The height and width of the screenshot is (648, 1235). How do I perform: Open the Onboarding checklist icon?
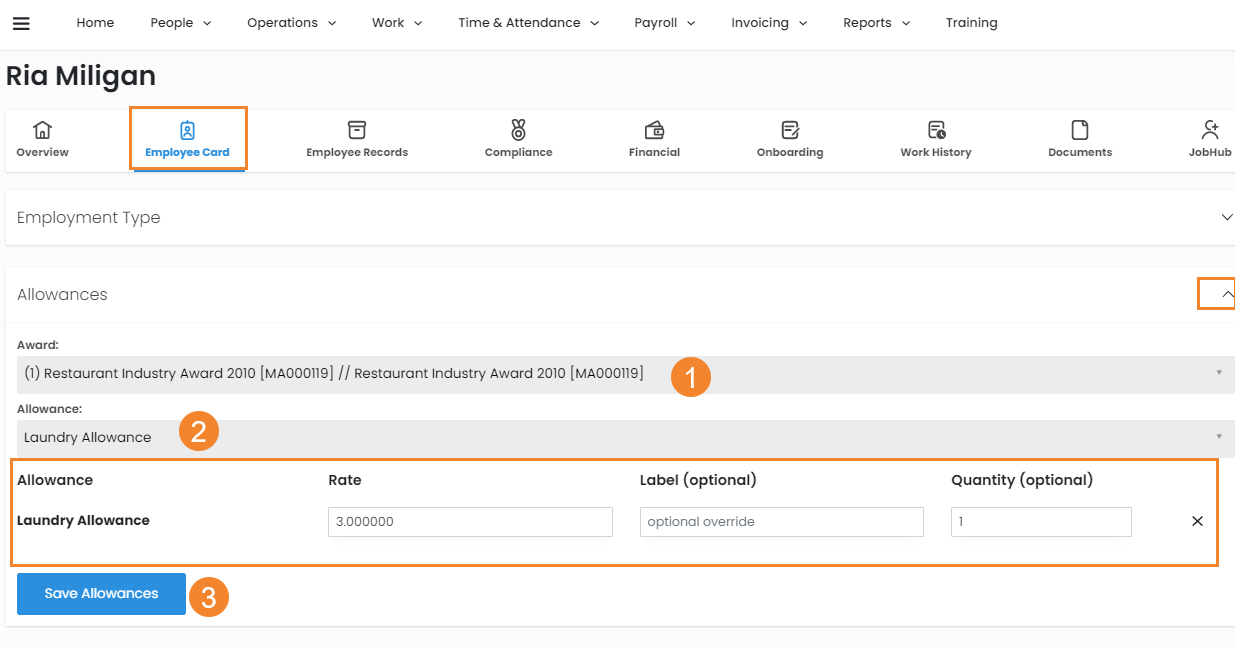pyautogui.click(x=790, y=130)
